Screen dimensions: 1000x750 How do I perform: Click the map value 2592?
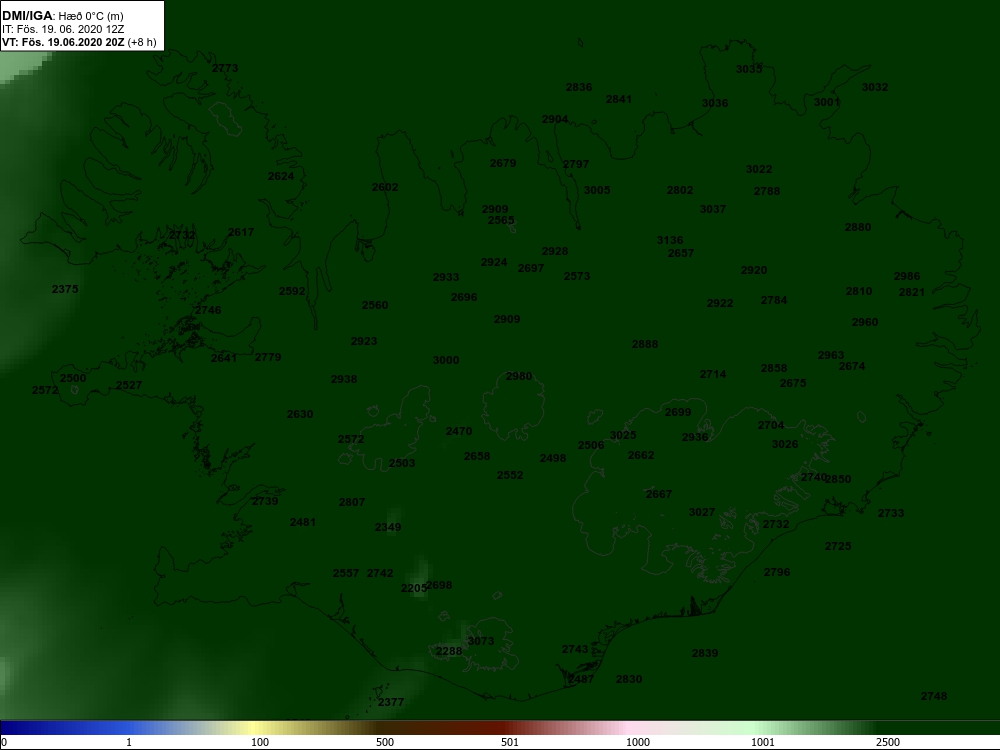pos(292,291)
